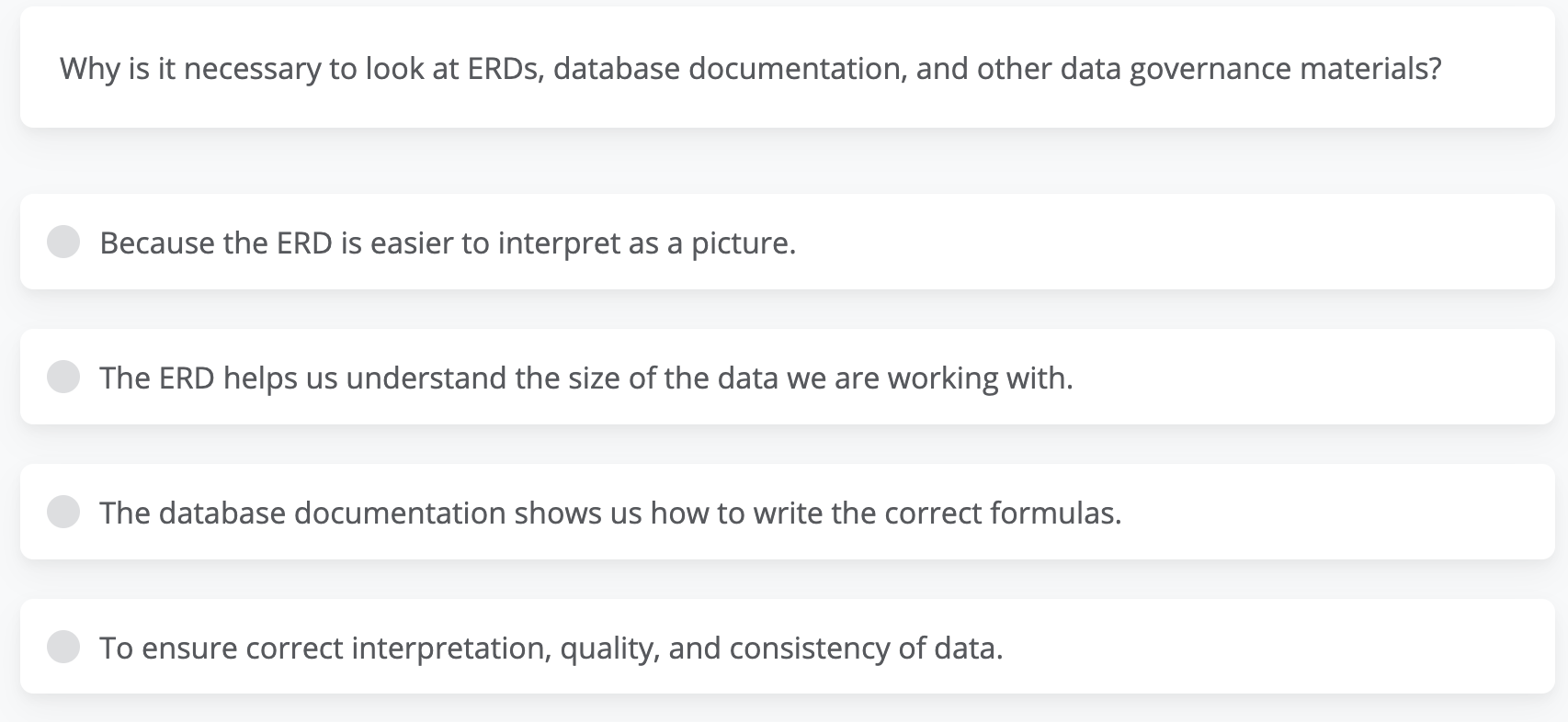Choose the answer about understanding data size
Viewport: 1568px width, 722px height.
(x=586, y=377)
